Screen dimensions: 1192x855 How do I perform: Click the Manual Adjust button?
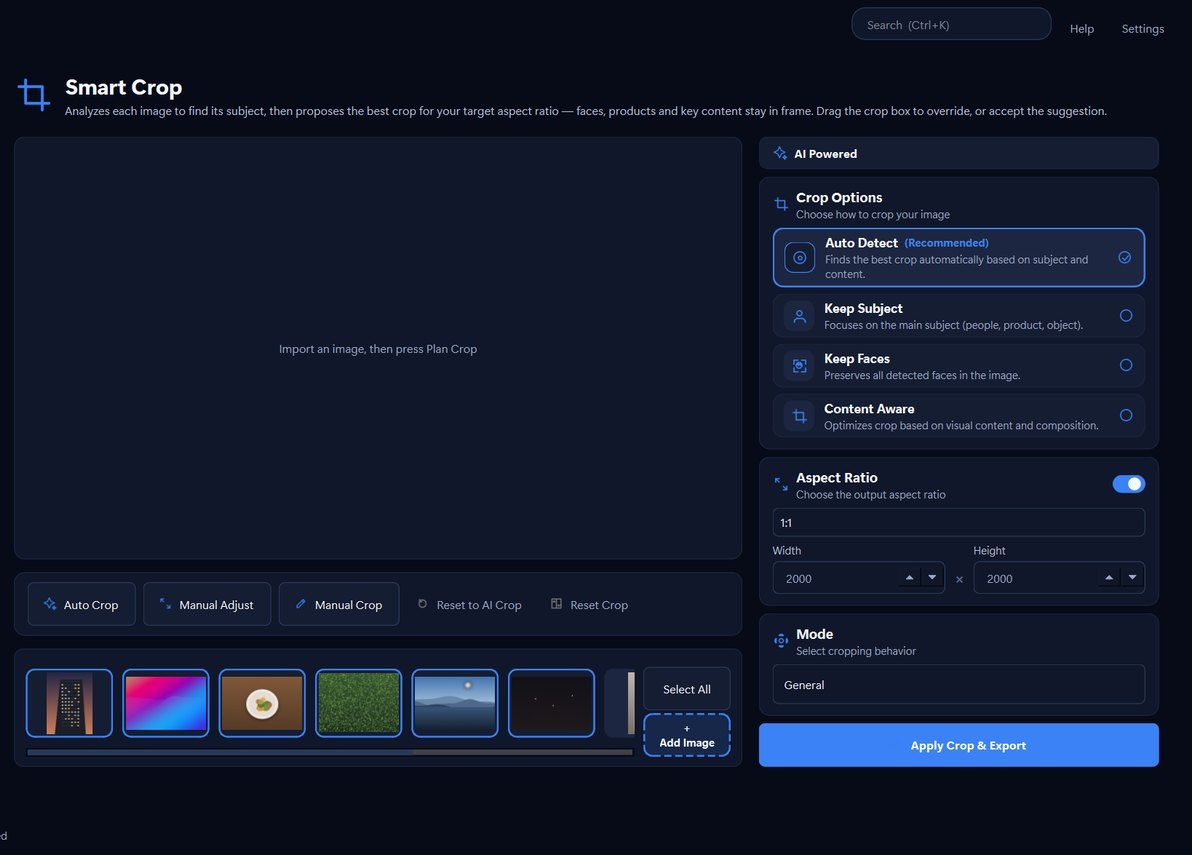[207, 604]
